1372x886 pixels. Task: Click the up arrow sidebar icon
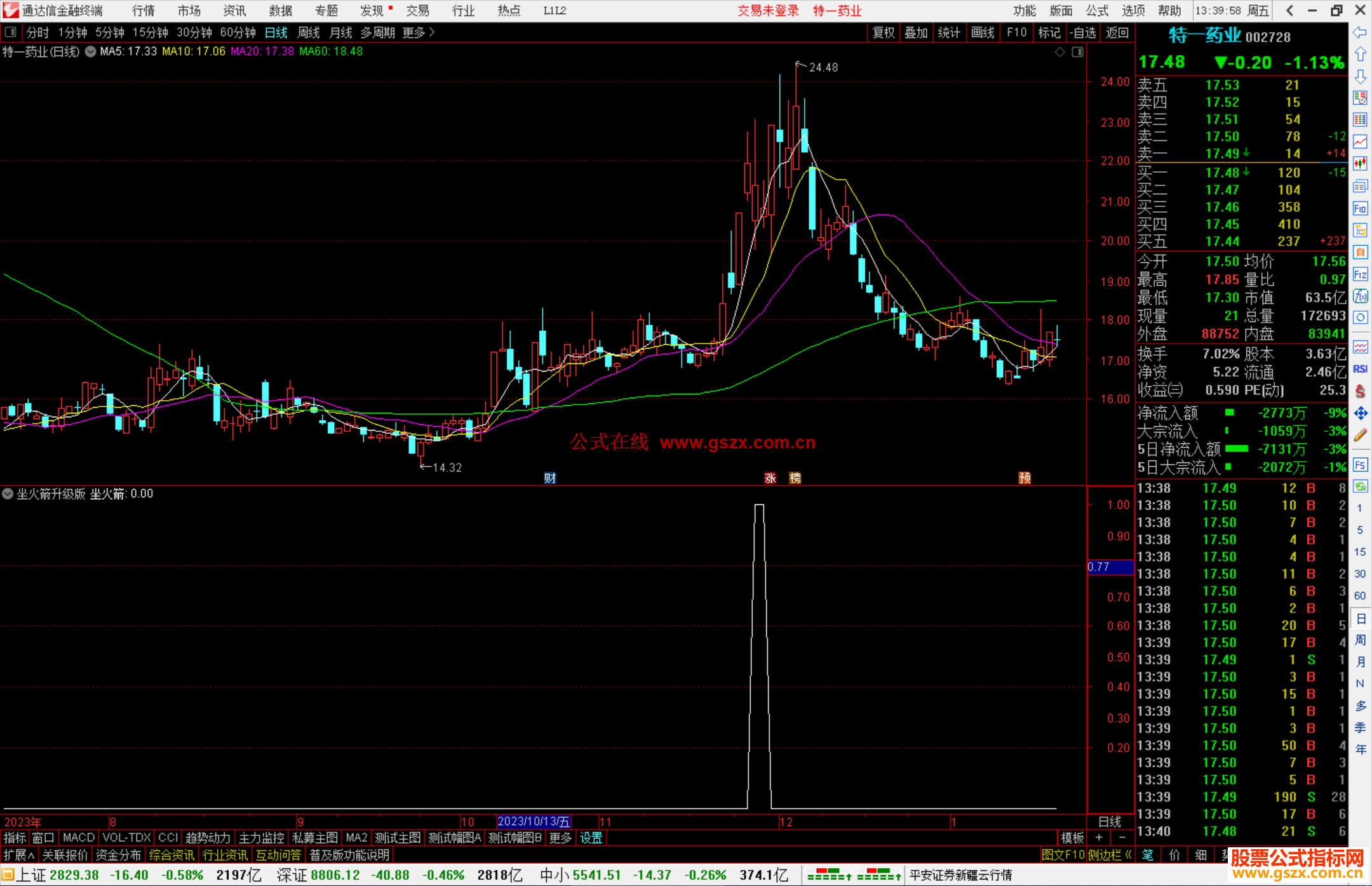tap(1360, 55)
